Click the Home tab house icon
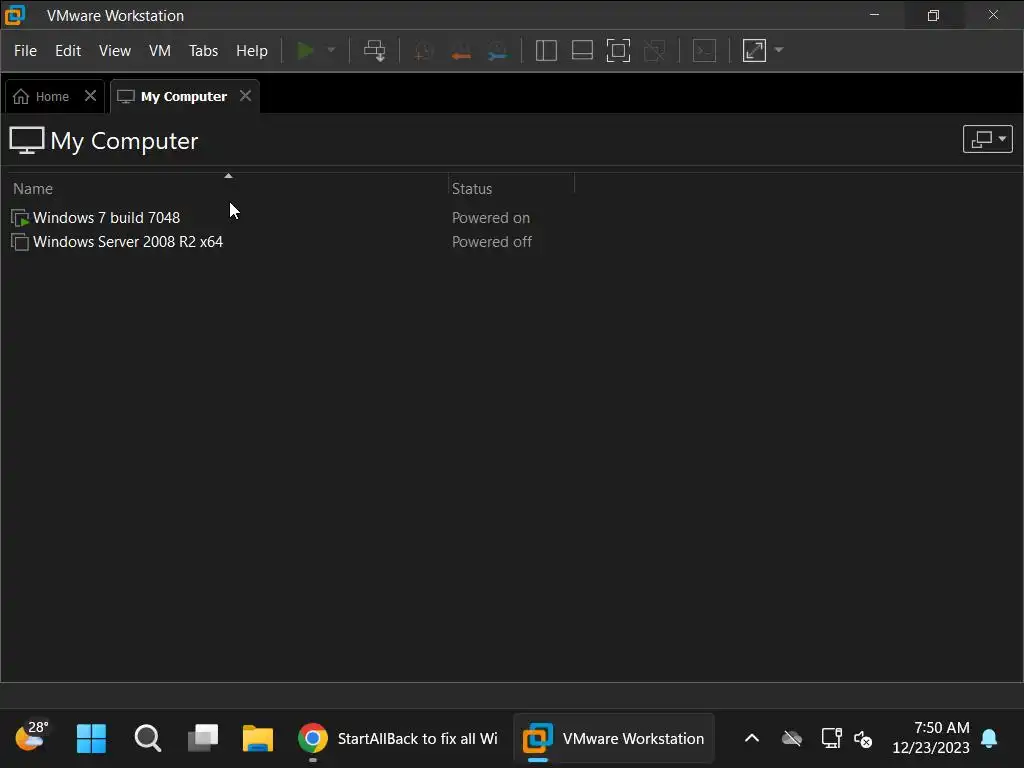The height and width of the screenshot is (768, 1024). point(21,97)
